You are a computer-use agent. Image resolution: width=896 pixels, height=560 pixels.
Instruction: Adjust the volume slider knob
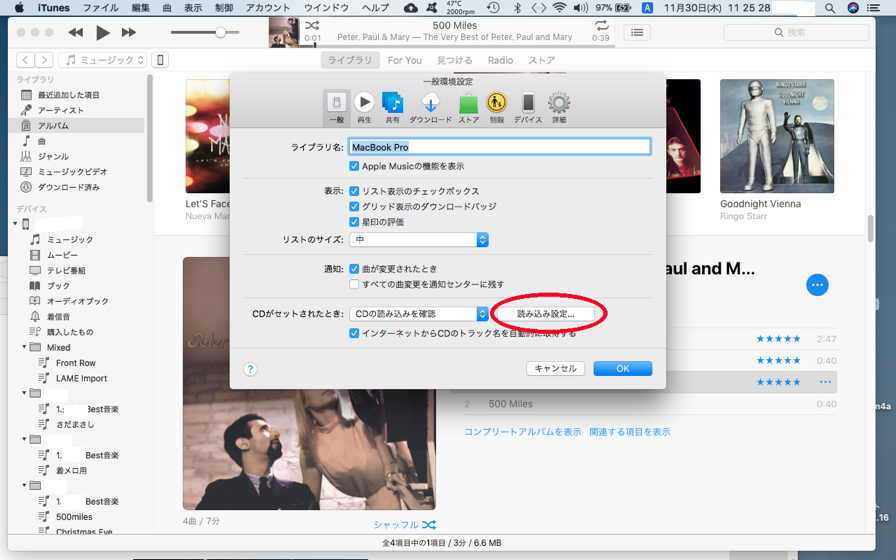pyautogui.click(x=221, y=33)
